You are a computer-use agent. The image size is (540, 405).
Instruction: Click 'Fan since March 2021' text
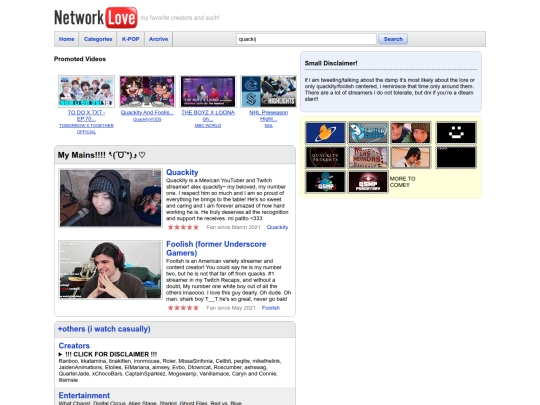(233, 227)
